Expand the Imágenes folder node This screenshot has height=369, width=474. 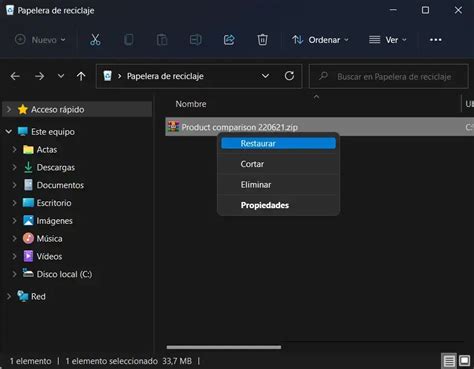coord(14,221)
